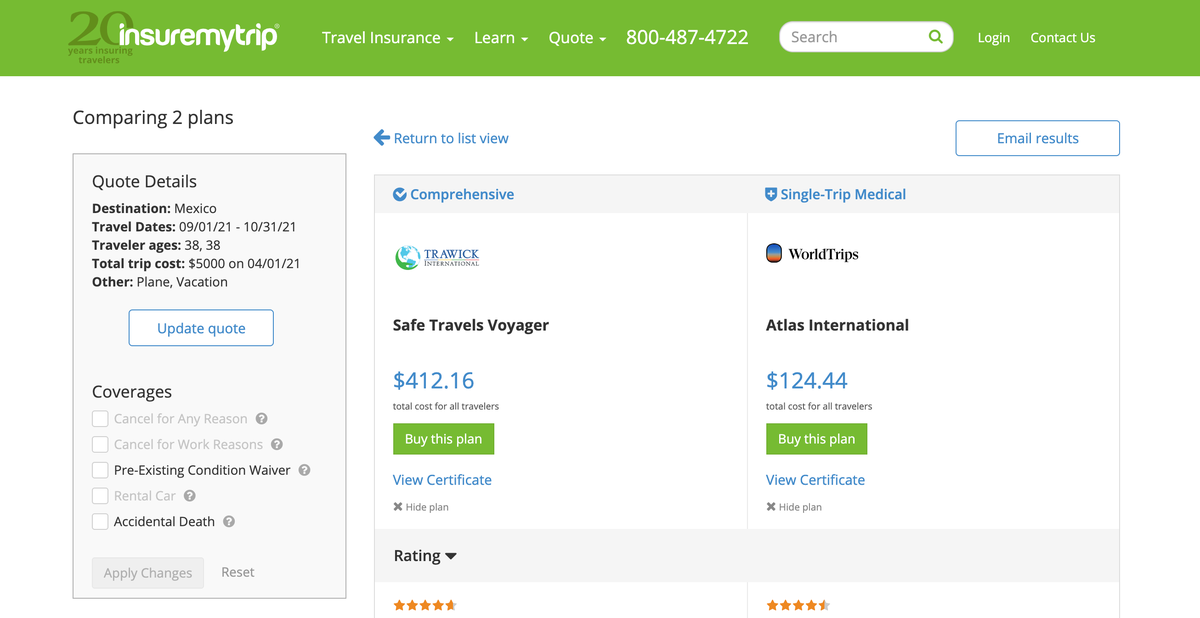The image size is (1200, 618).
Task: View Certificate for Safe Travels Voyager
Action: coord(442,480)
